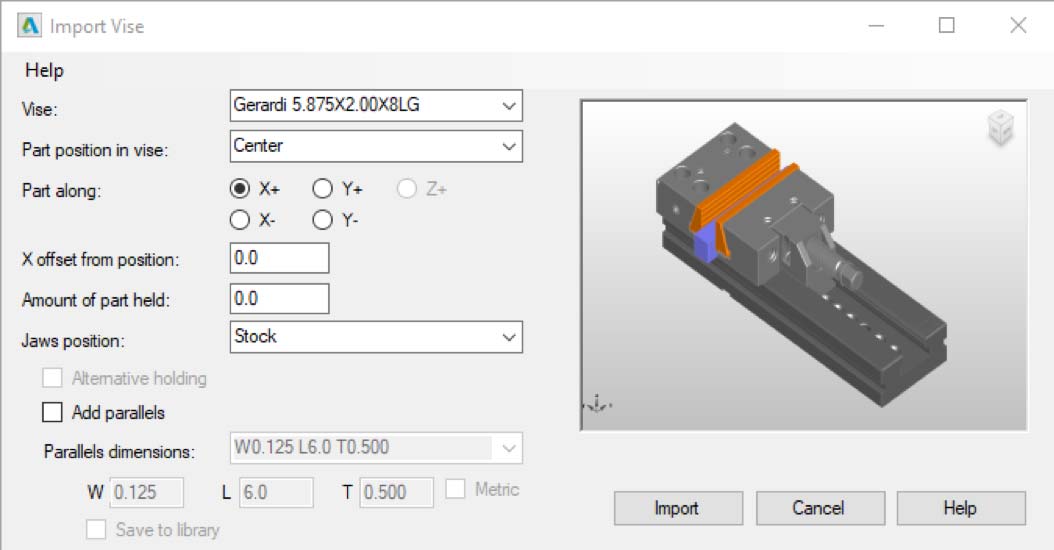
Task: Enable the Add parallels checkbox
Action: click(x=52, y=412)
